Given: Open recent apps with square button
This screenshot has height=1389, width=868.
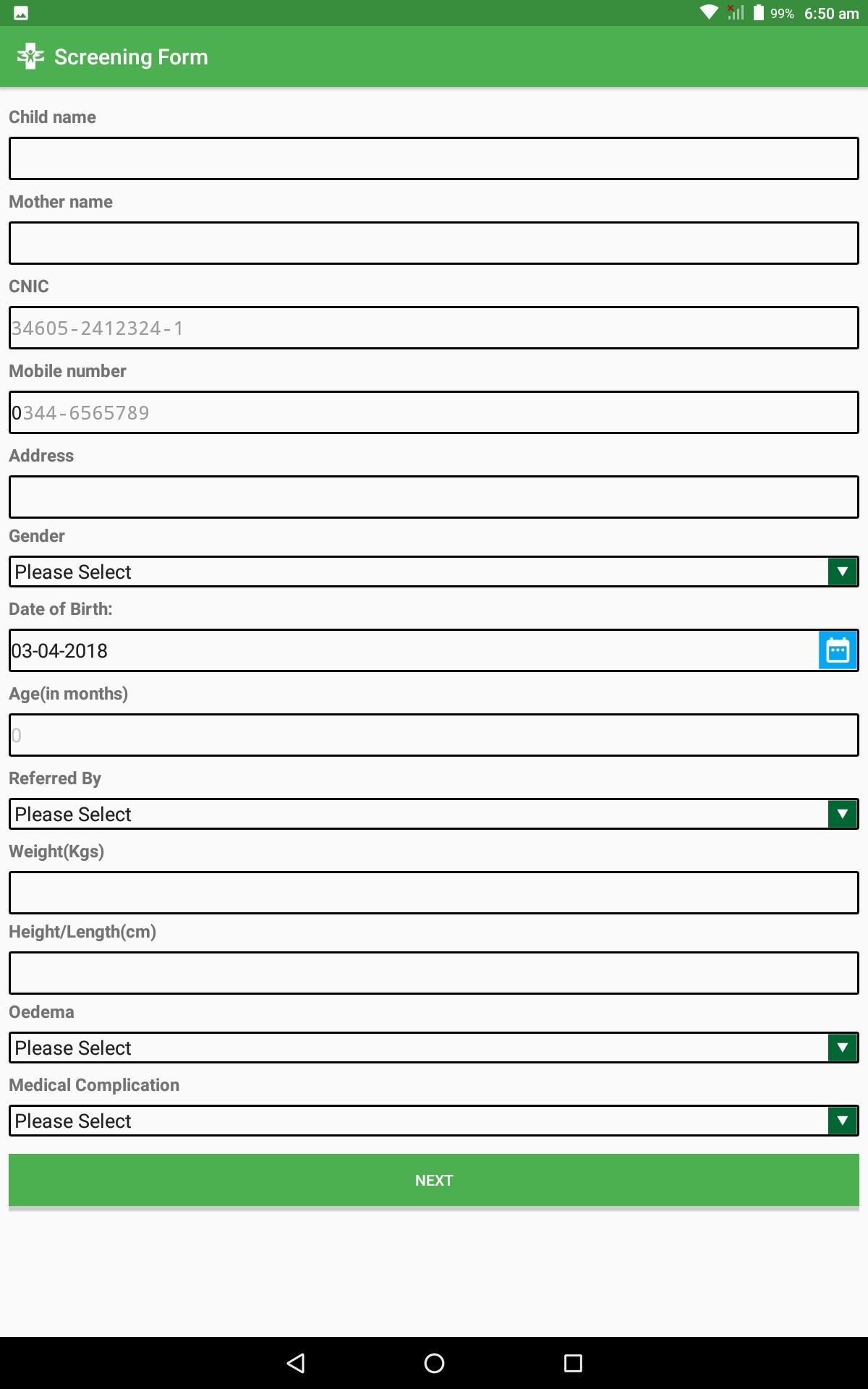Looking at the screenshot, I should point(573,1364).
